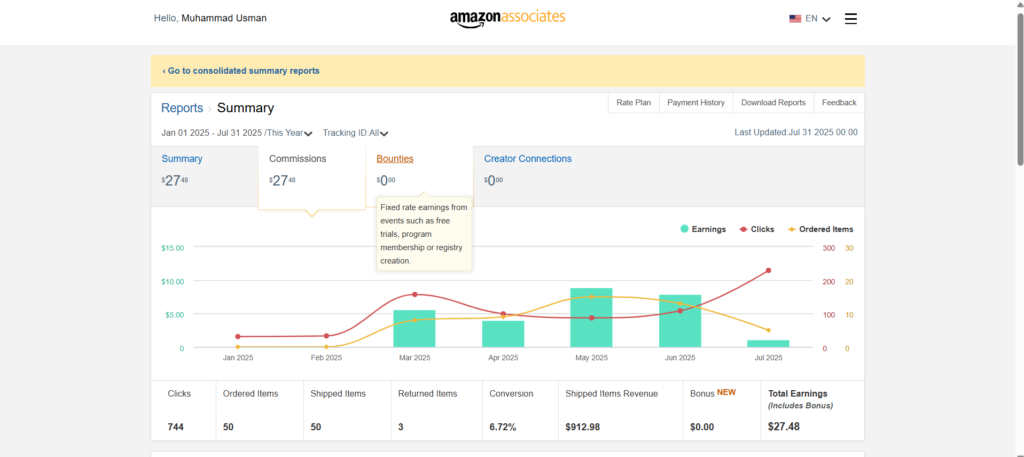This screenshot has height=457, width=1024.
Task: Click the Amazon Associates logo
Action: (x=507, y=18)
